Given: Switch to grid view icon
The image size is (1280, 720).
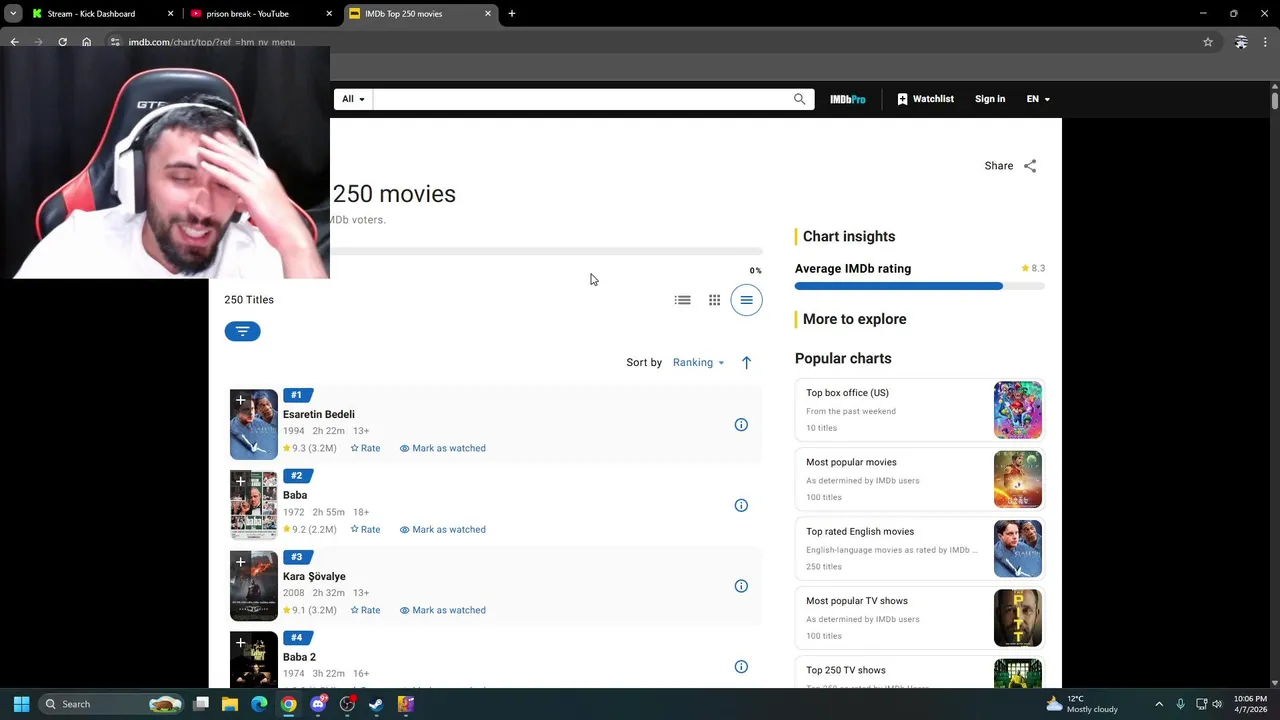Looking at the screenshot, I should click(x=715, y=300).
